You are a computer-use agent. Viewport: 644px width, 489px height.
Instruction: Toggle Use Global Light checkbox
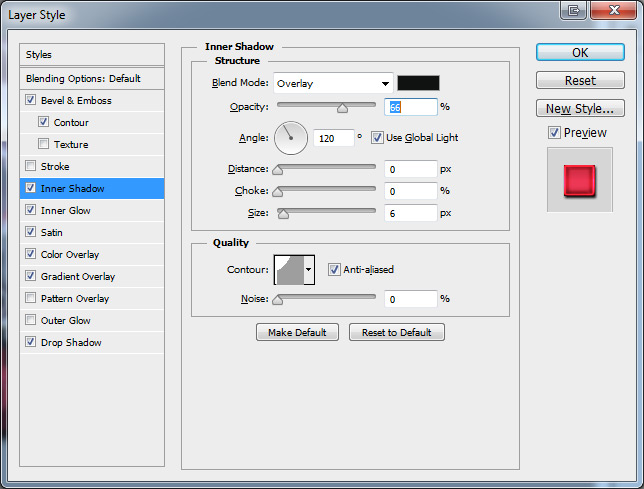click(377, 137)
